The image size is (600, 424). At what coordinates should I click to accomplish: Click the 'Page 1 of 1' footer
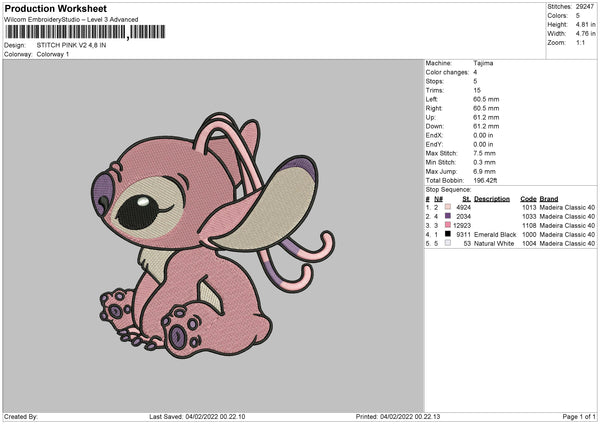click(579, 417)
